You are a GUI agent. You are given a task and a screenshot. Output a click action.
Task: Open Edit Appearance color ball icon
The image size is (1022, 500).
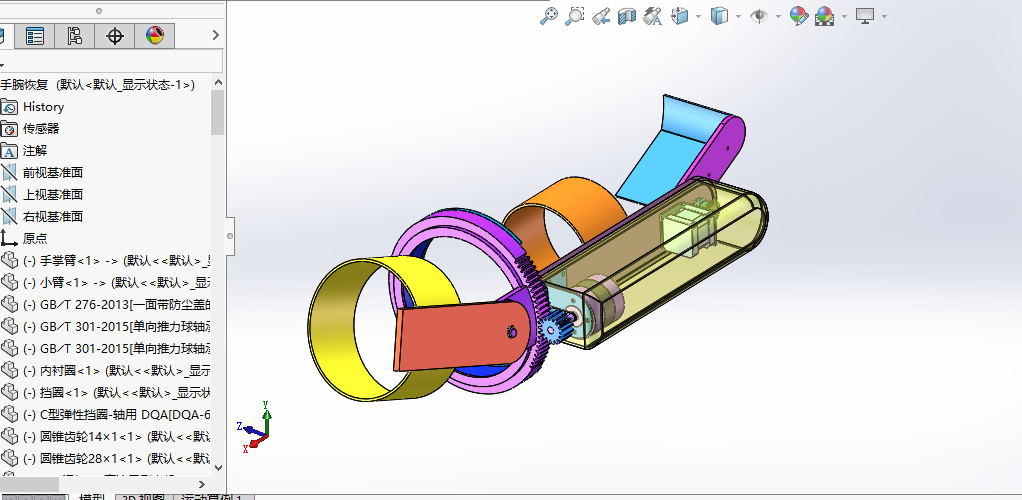tap(798, 16)
